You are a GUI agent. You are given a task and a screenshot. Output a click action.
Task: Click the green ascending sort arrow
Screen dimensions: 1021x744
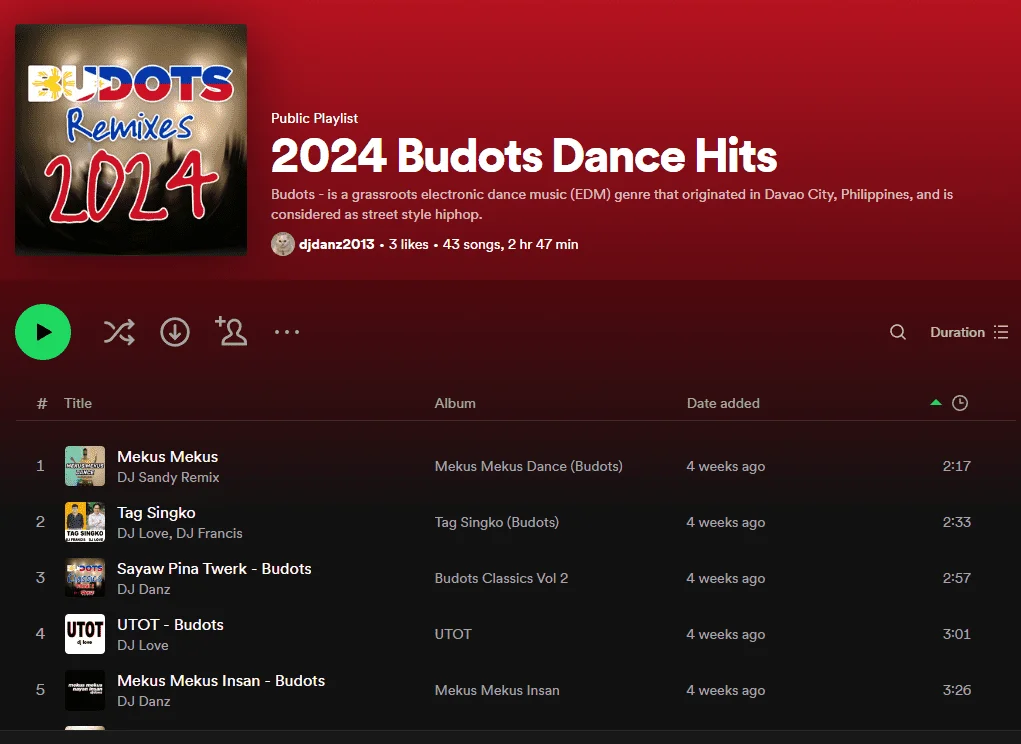coord(936,402)
